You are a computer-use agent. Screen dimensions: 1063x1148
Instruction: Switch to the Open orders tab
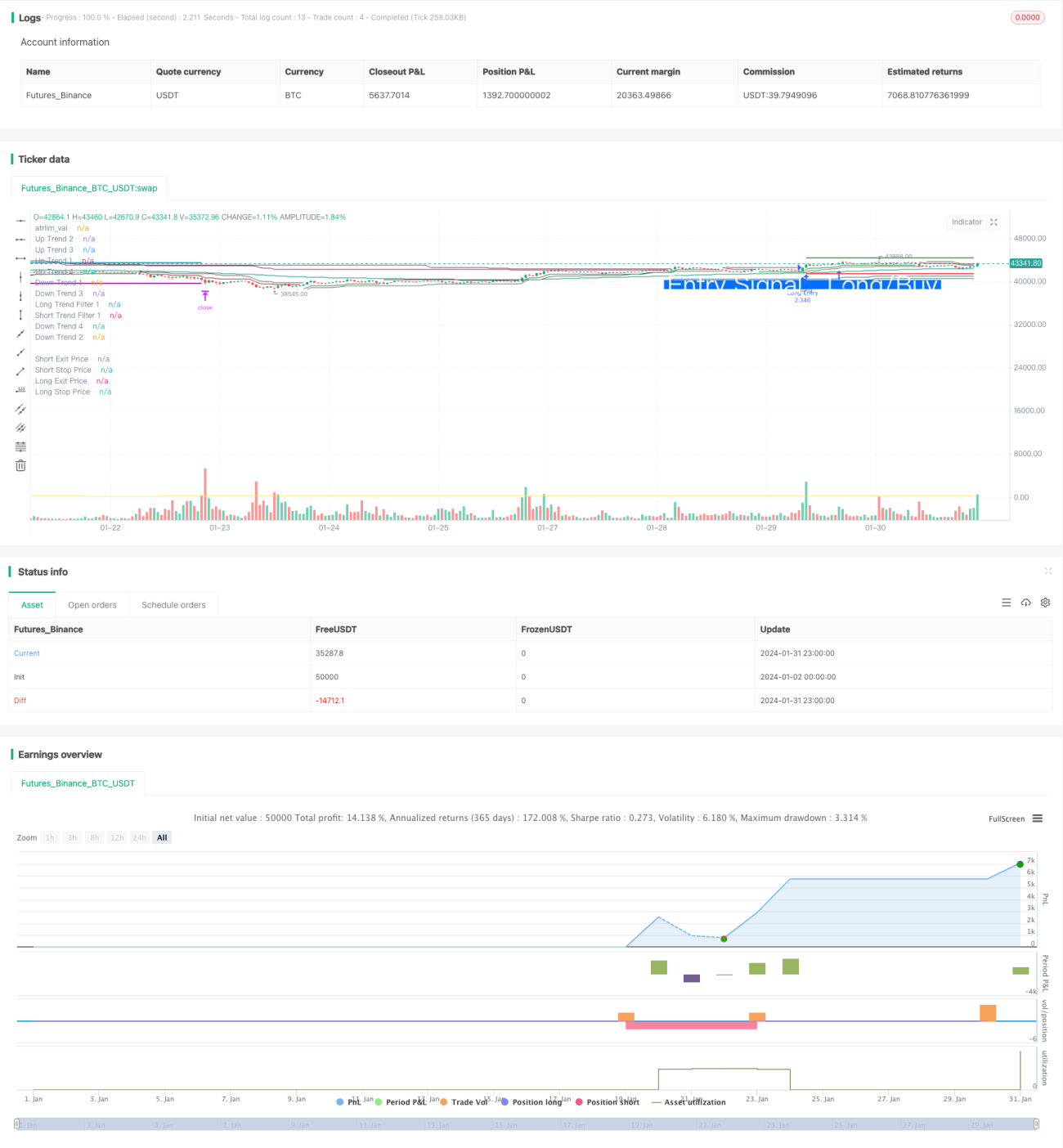[x=92, y=605]
